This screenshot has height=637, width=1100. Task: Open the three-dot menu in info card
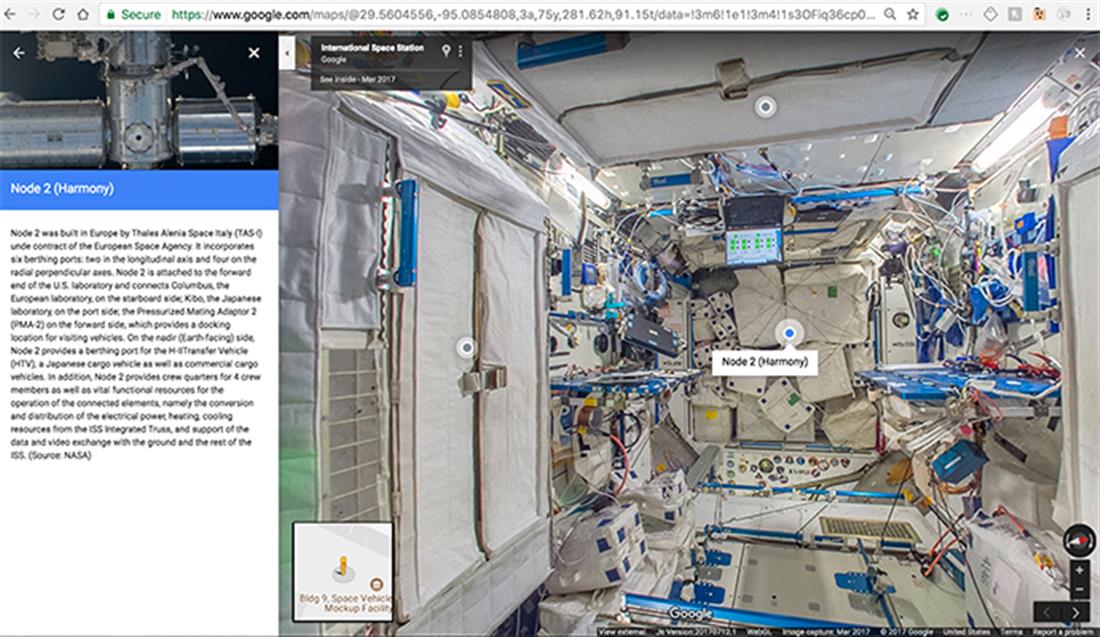[x=461, y=50]
